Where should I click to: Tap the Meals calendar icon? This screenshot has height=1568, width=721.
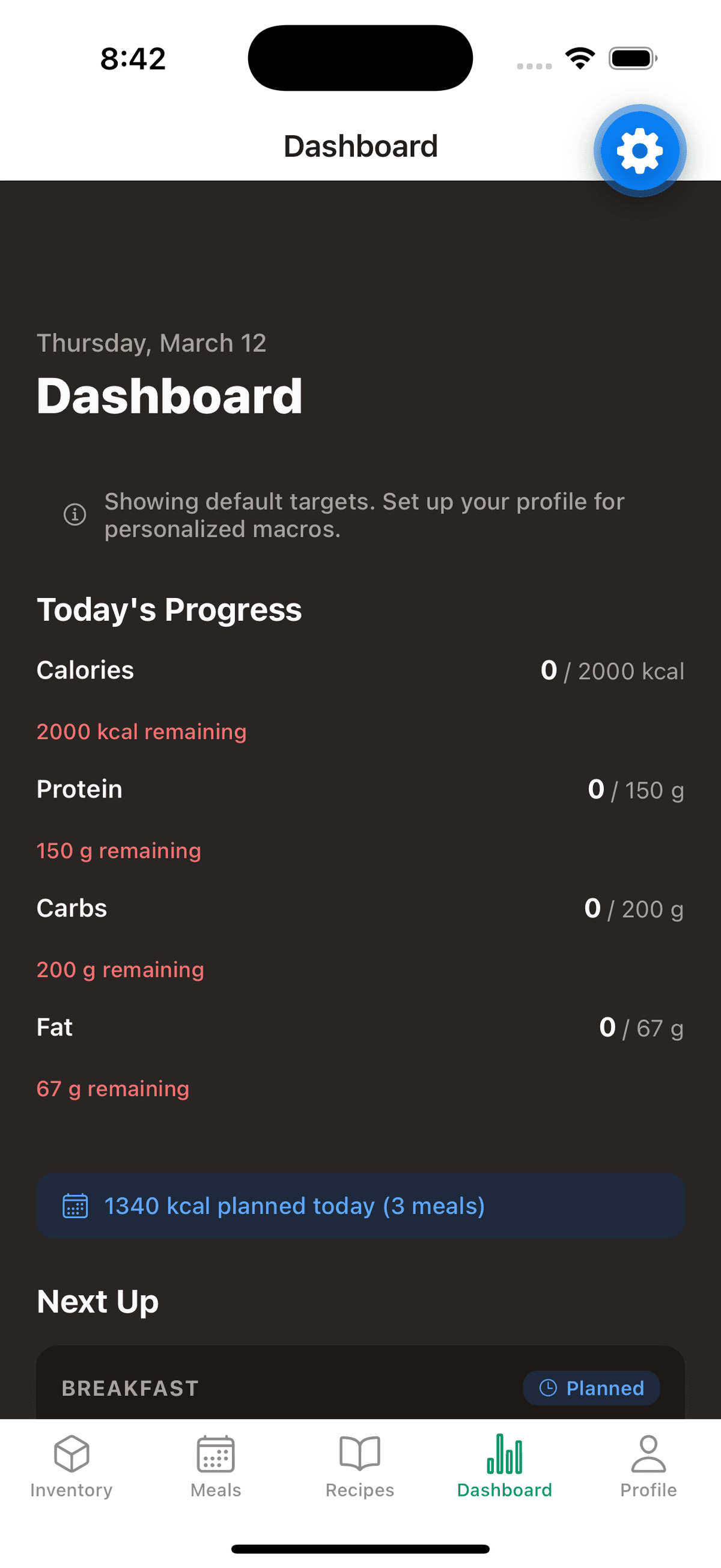point(215,1454)
